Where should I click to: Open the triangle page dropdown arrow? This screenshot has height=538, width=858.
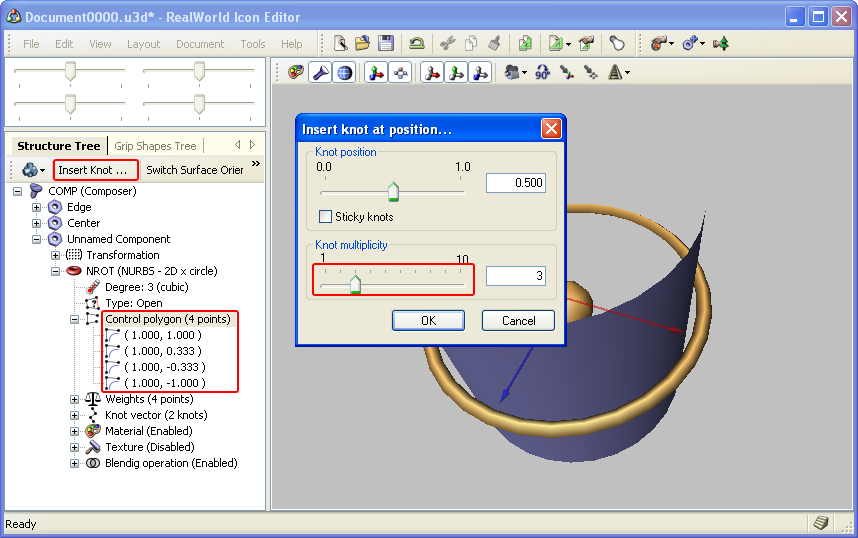(x=569, y=44)
